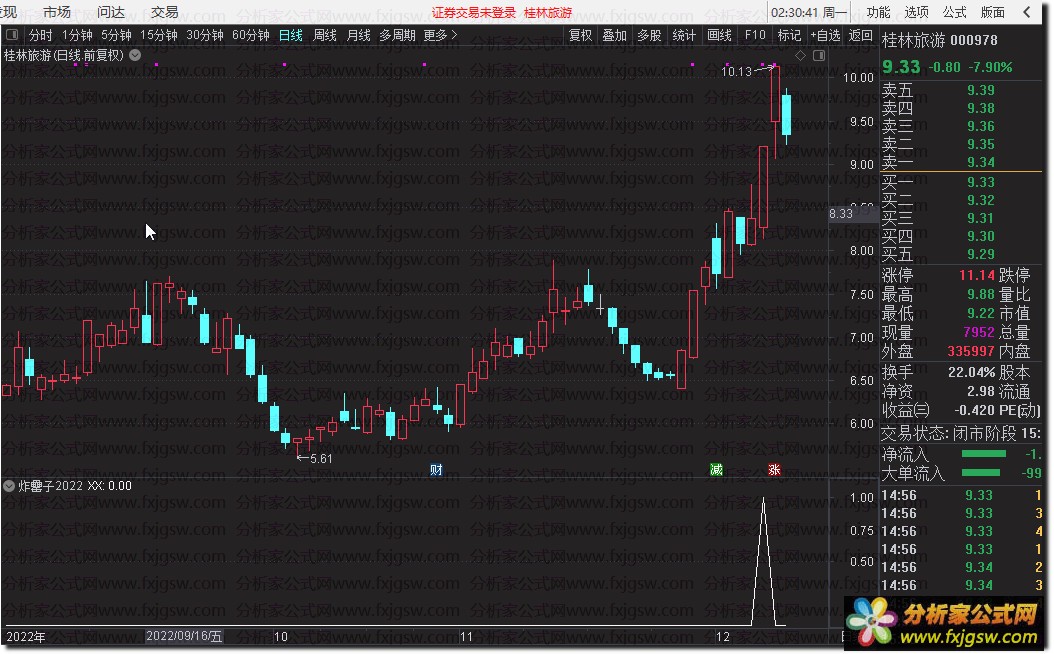The height and width of the screenshot is (654, 1054).
Task: Open the 功能 menu
Action: coord(878,12)
